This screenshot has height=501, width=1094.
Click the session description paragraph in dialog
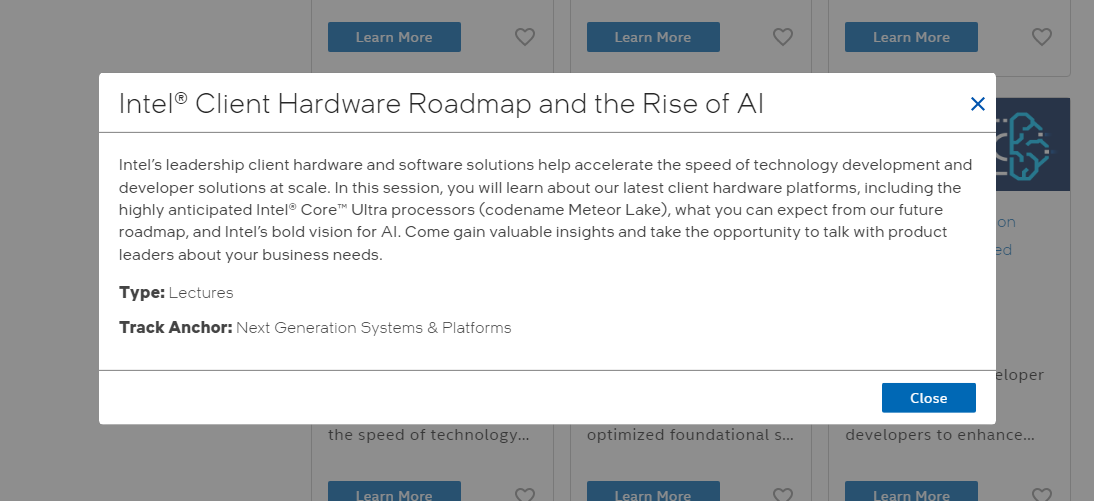tap(546, 209)
